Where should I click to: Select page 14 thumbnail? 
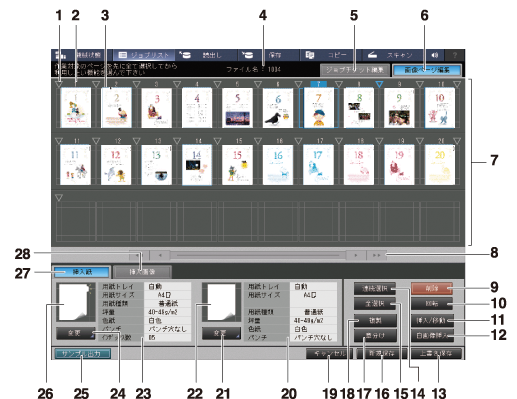[x=197, y=165]
